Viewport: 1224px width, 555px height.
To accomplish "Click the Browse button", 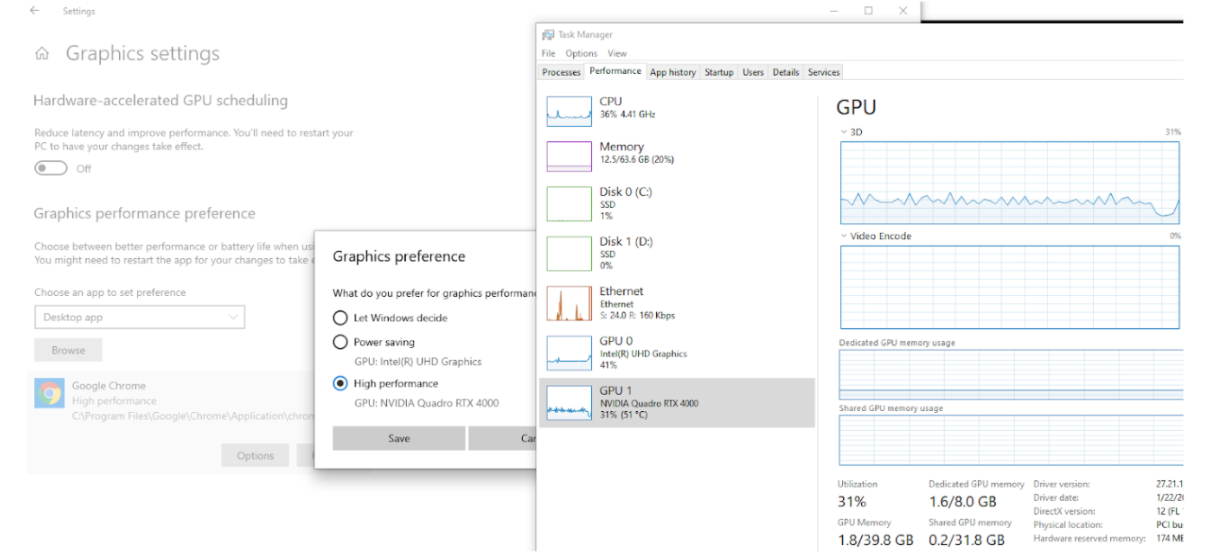I will 69,350.
